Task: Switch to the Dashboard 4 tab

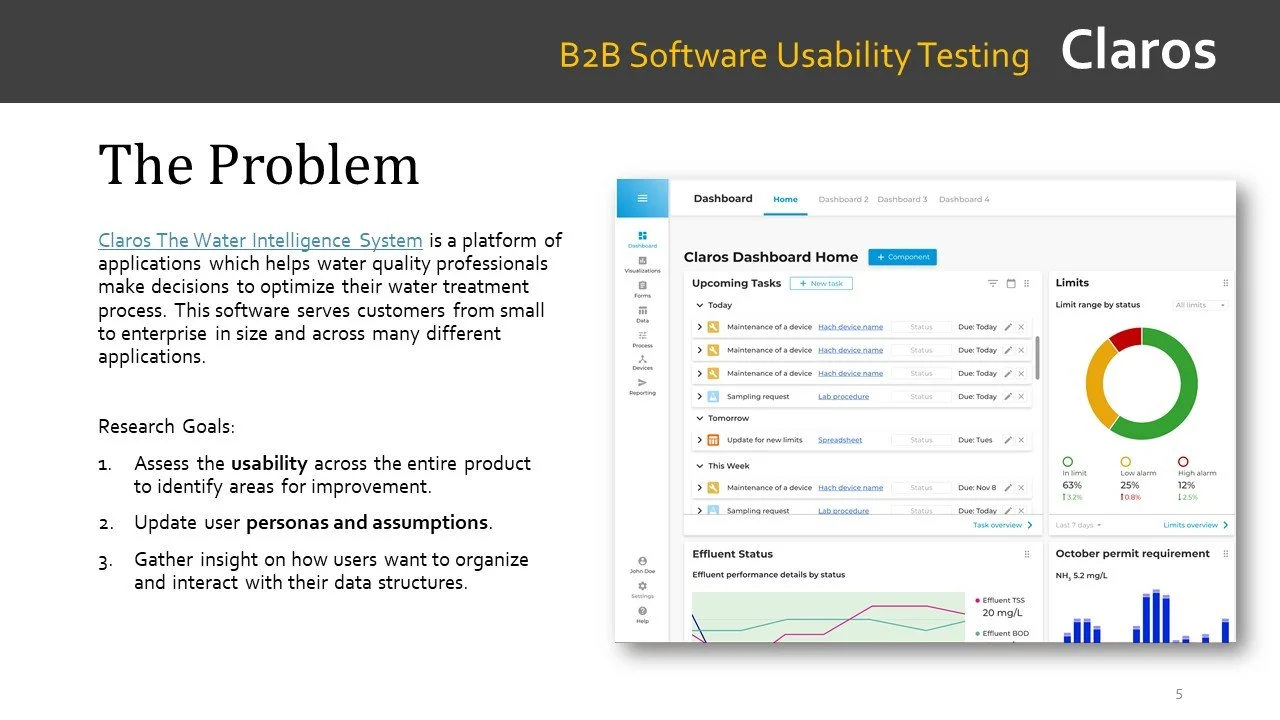Action: point(964,199)
